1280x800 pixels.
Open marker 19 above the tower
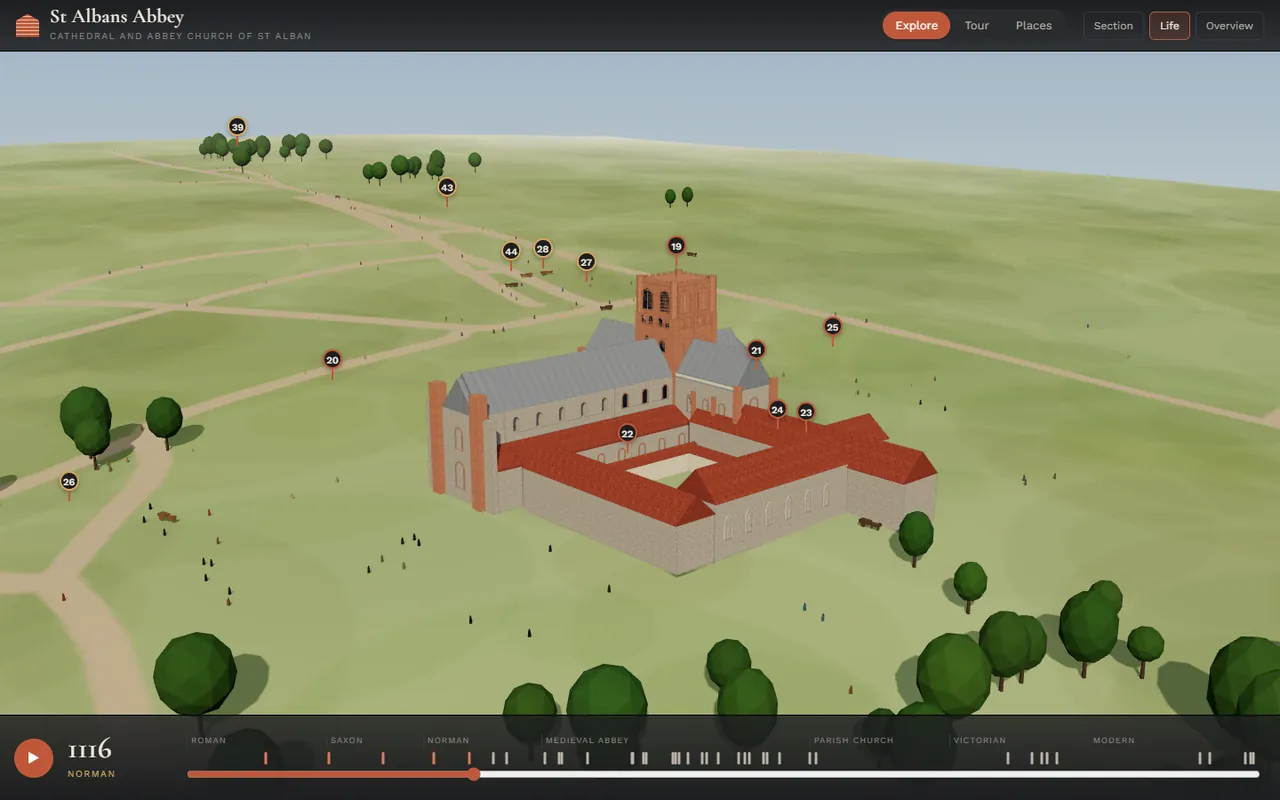click(x=676, y=246)
